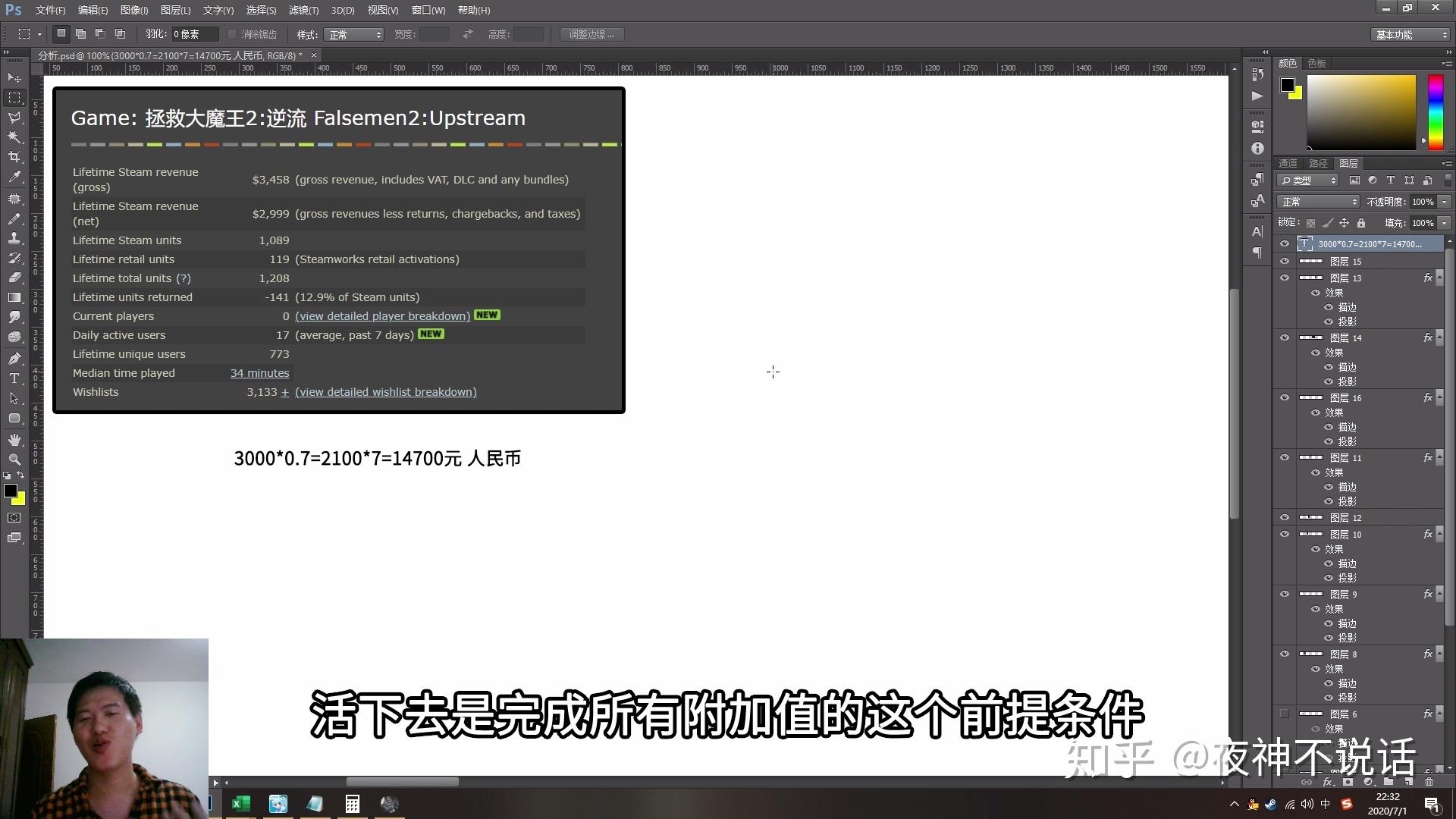Screen dimensions: 1456x819
Task: Collapse effects of 图层 13
Action: click(x=1439, y=278)
